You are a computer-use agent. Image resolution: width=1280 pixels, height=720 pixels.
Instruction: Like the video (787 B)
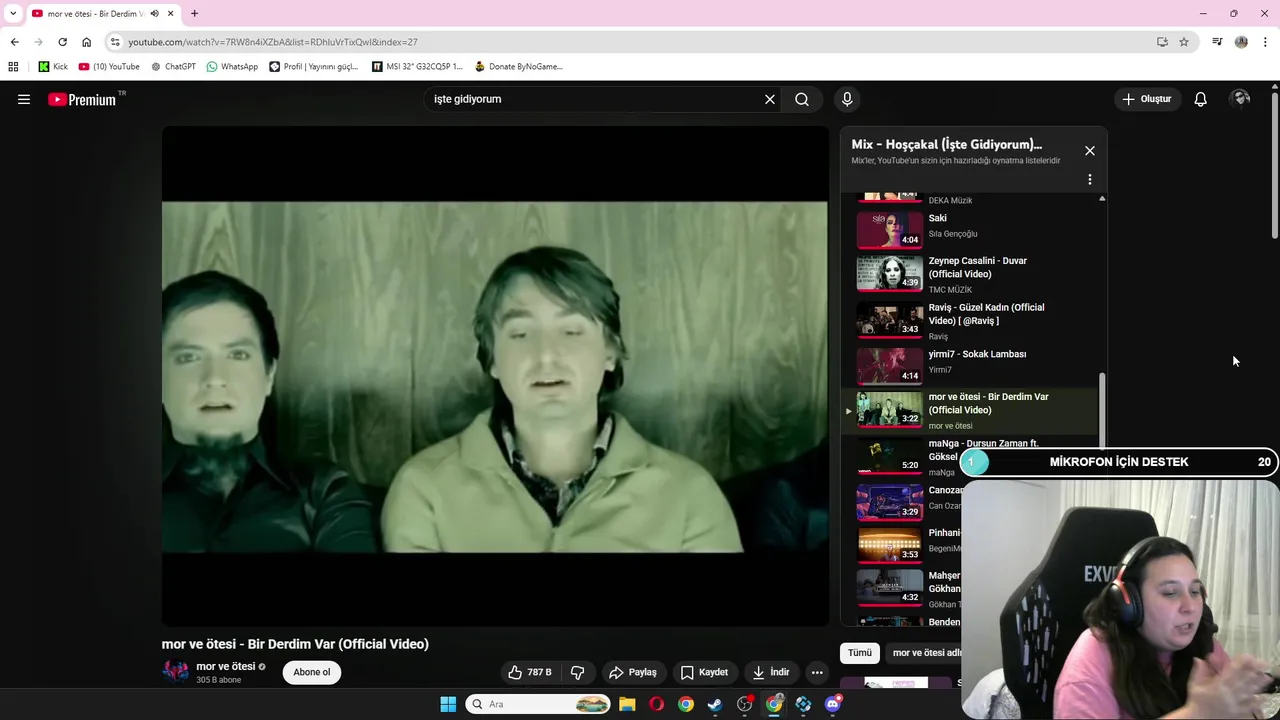point(530,672)
